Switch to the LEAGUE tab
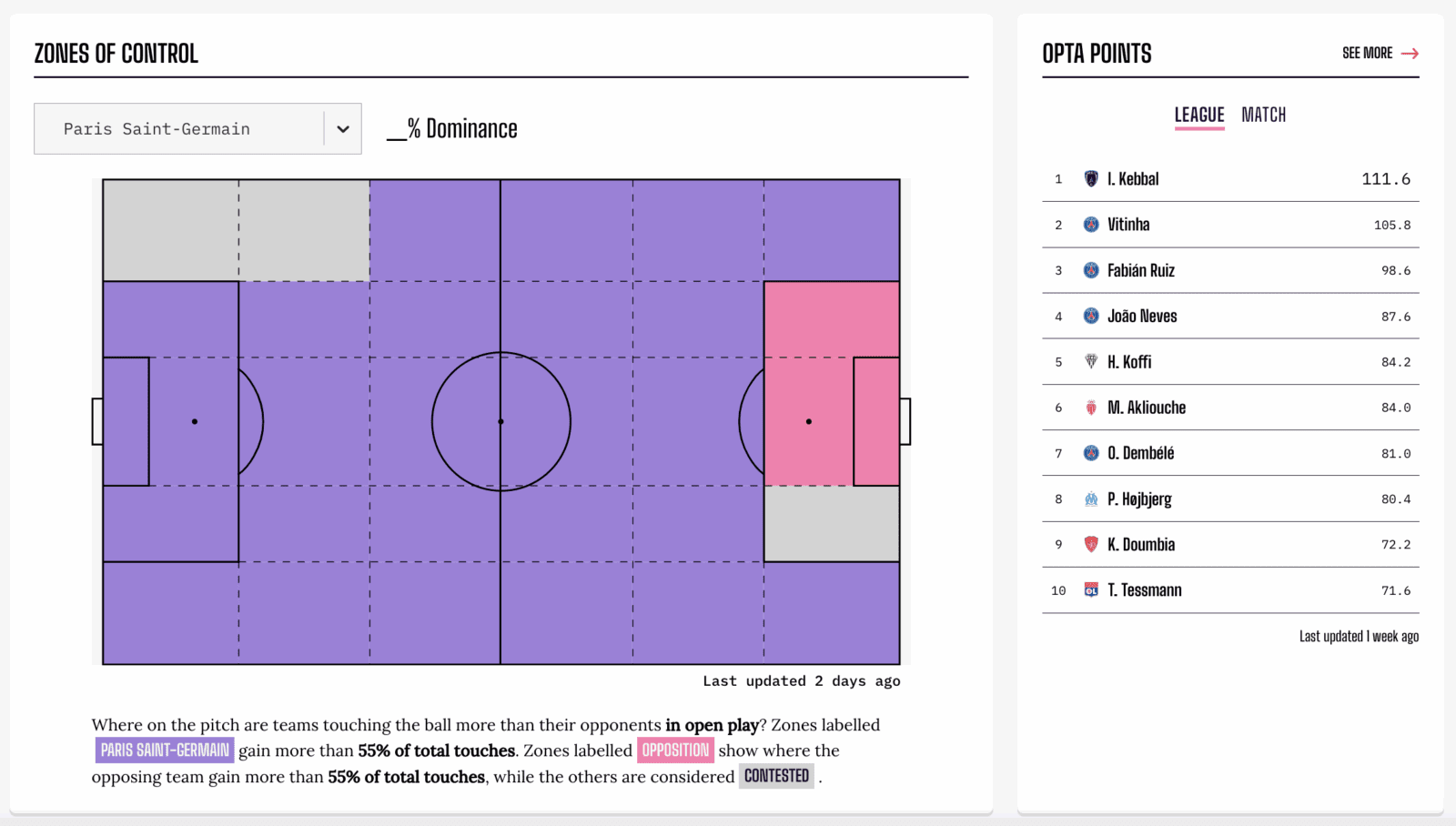This screenshot has width=1456, height=826. pyautogui.click(x=1199, y=115)
